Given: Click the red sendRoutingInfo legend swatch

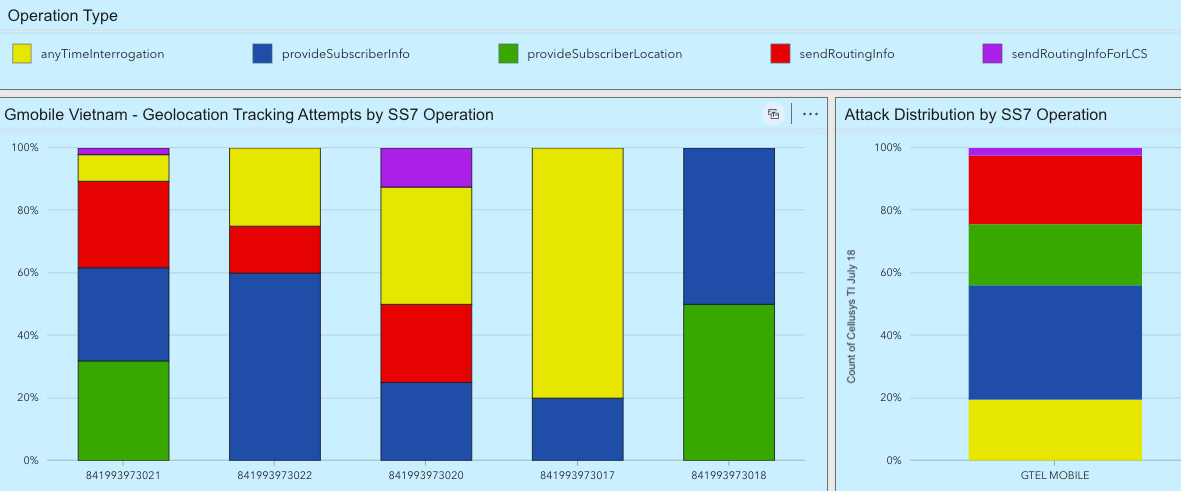Looking at the screenshot, I should click(x=781, y=54).
